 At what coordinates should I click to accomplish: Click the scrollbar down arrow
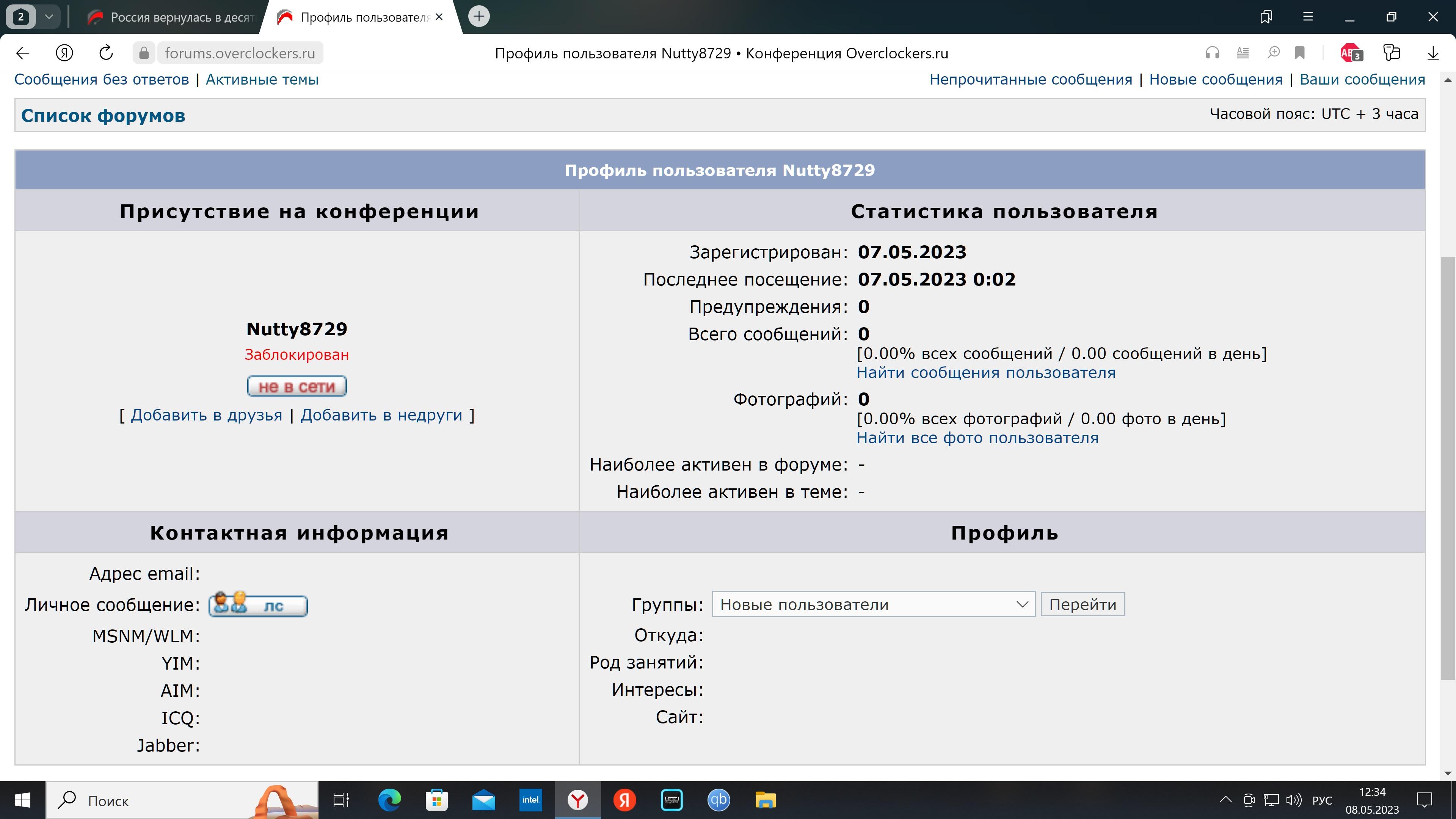[1448, 773]
